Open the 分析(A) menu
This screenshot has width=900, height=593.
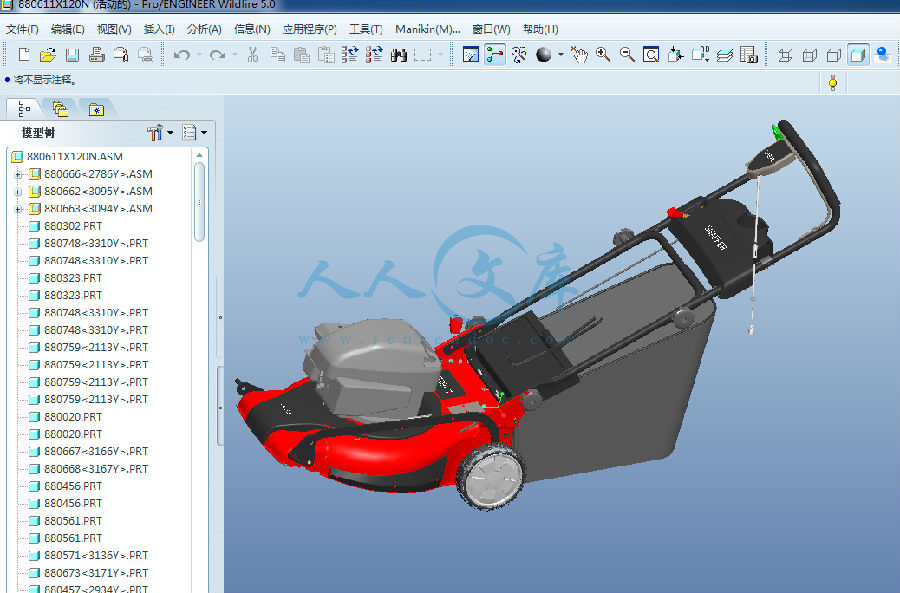pyautogui.click(x=204, y=29)
